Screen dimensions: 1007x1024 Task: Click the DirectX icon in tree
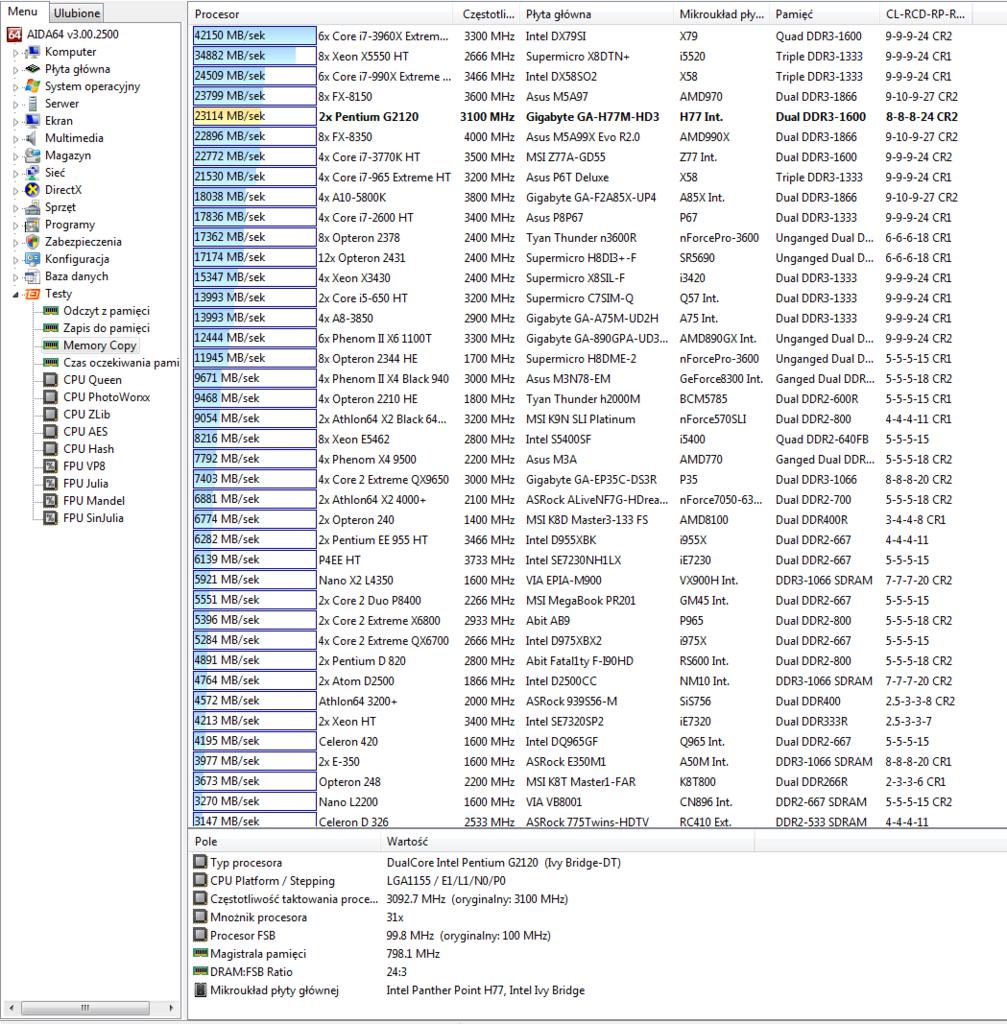(x=32, y=190)
